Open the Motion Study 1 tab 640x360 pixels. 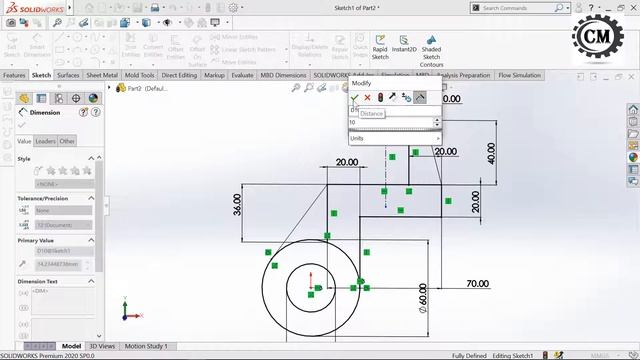[x=146, y=346]
